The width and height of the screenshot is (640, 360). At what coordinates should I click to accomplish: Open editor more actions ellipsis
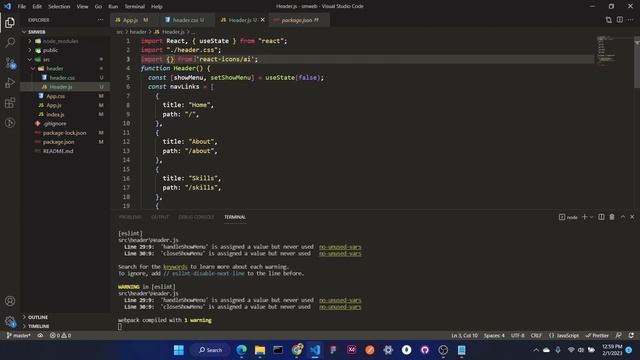coord(631,20)
